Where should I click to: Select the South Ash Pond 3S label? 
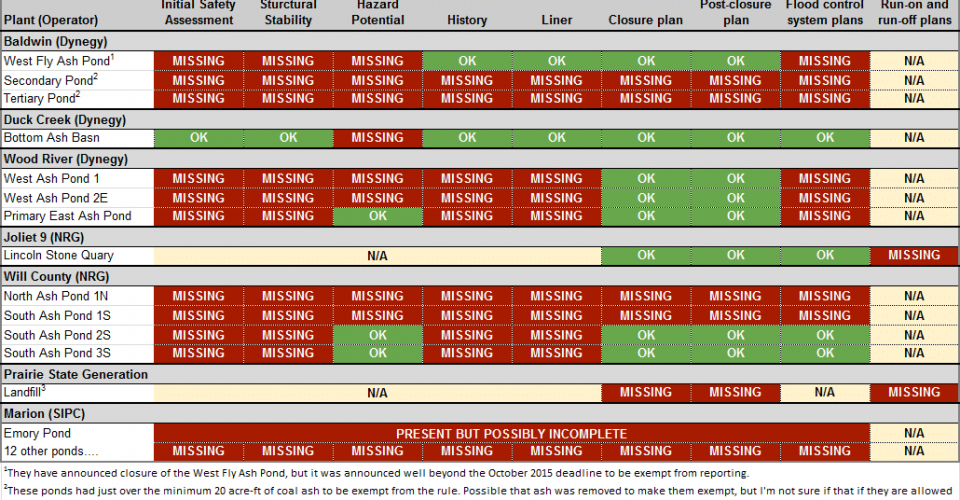pos(57,353)
